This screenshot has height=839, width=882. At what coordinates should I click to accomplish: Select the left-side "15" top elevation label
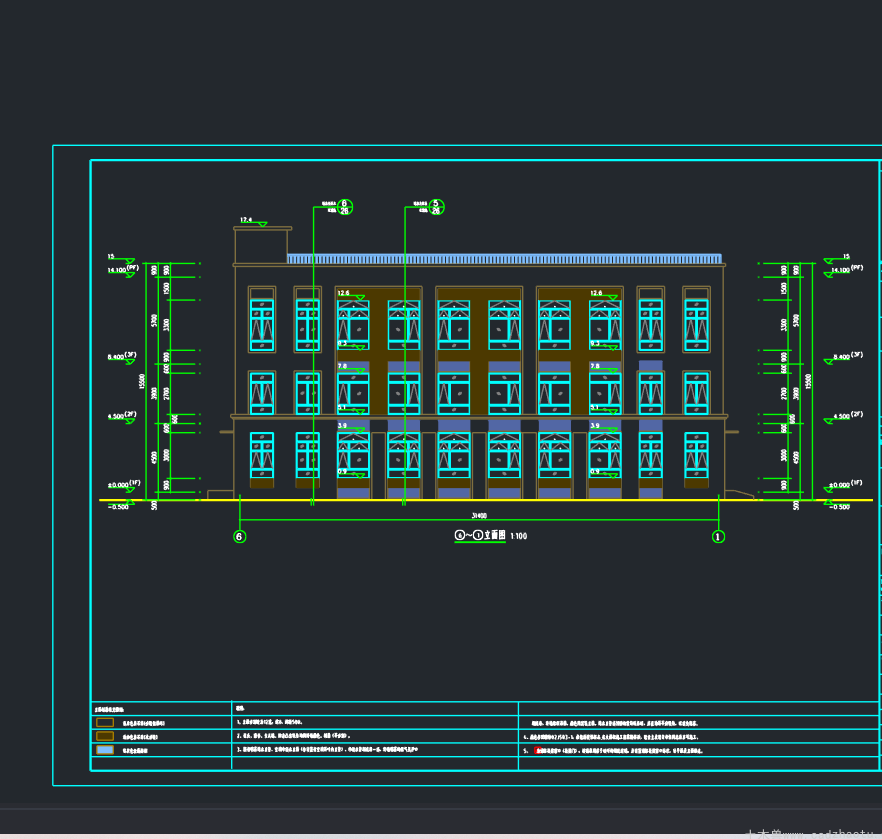pyautogui.click(x=111, y=256)
